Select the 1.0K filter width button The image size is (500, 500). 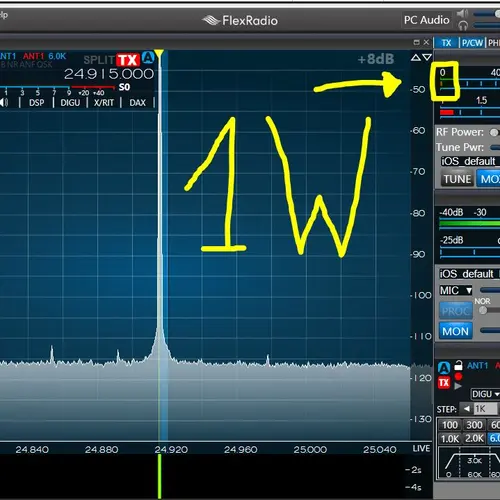click(450, 439)
